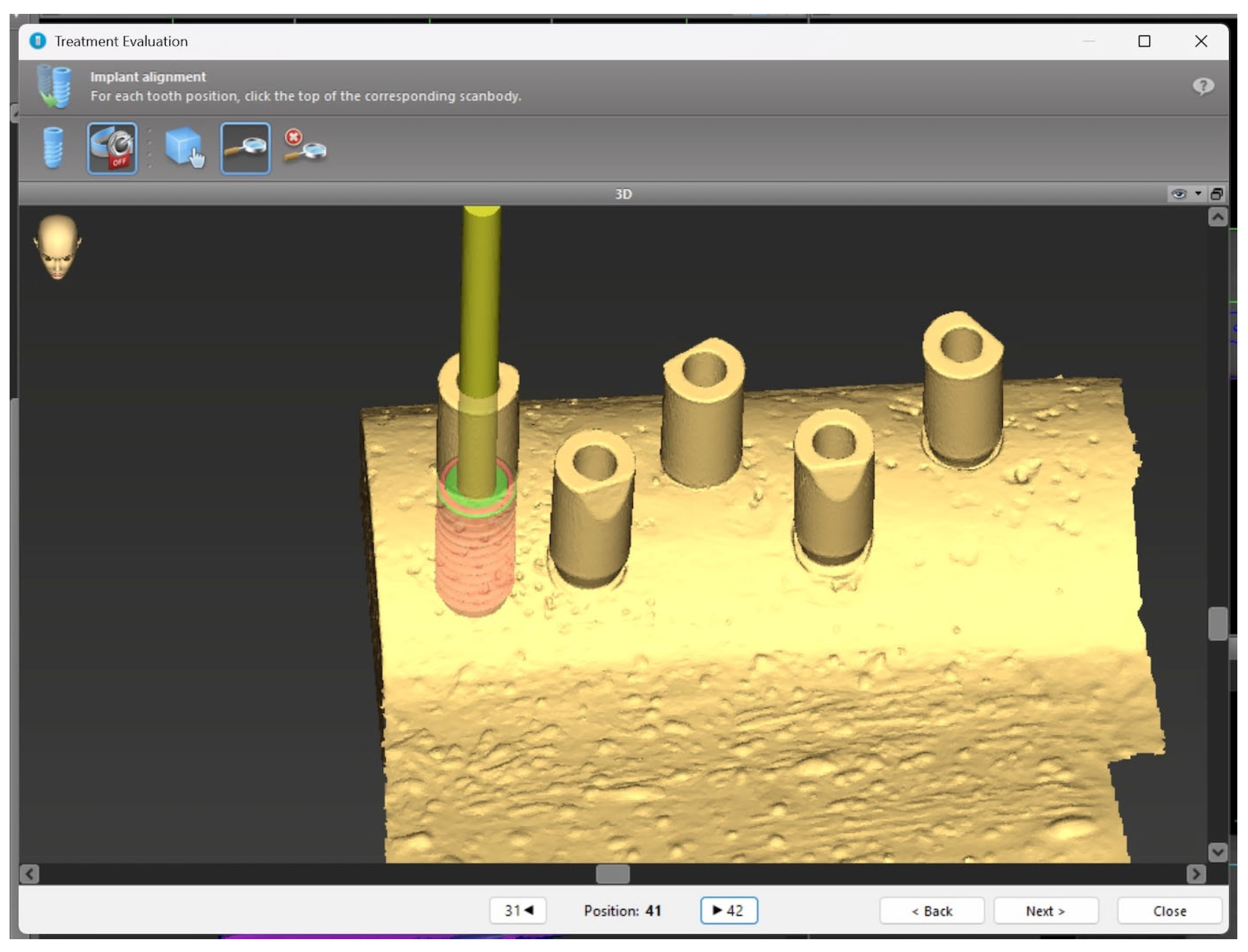Expand the visibility dropdown arrow

[x=1198, y=194]
